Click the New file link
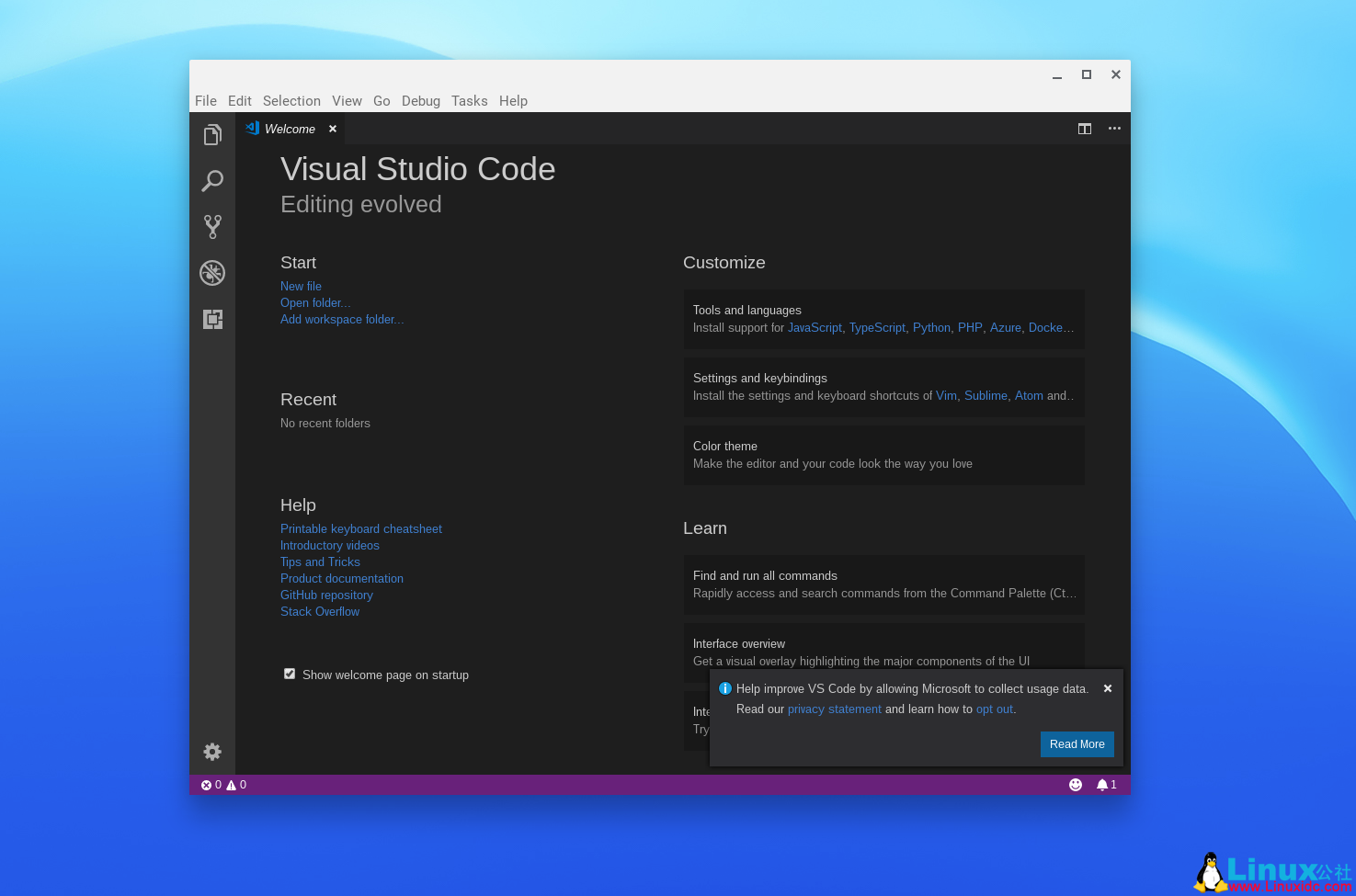This screenshot has height=896, width=1356. point(301,287)
